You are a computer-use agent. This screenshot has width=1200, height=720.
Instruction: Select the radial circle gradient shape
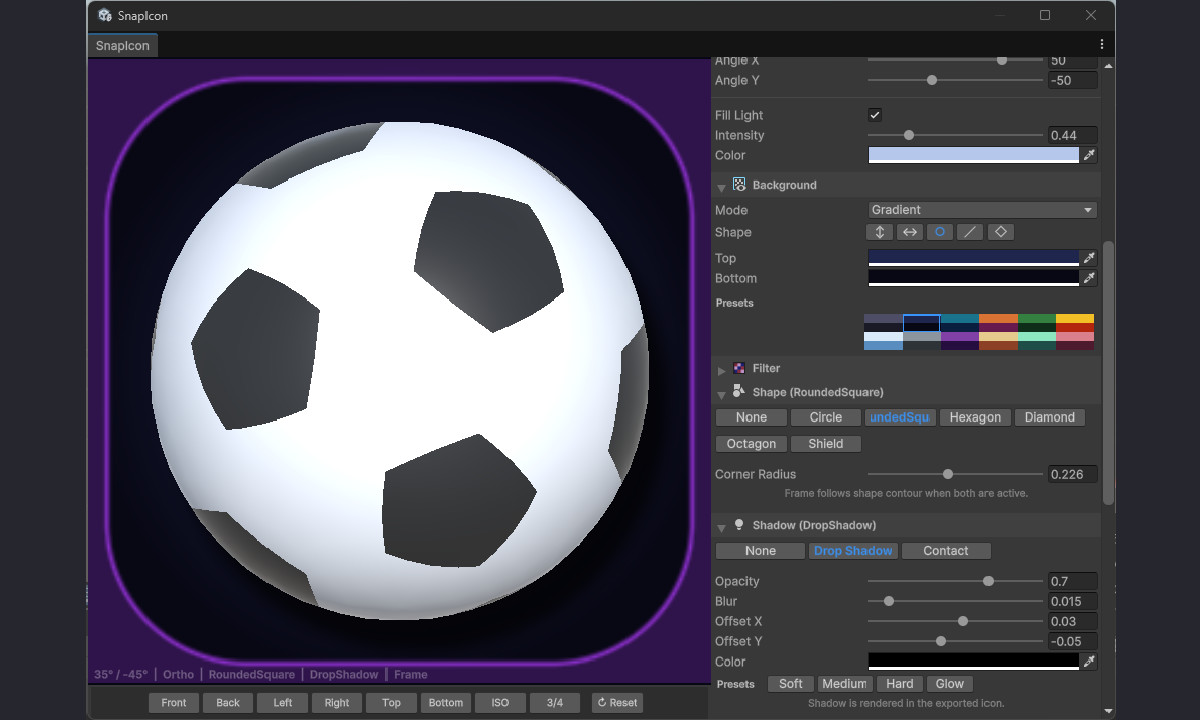point(939,231)
